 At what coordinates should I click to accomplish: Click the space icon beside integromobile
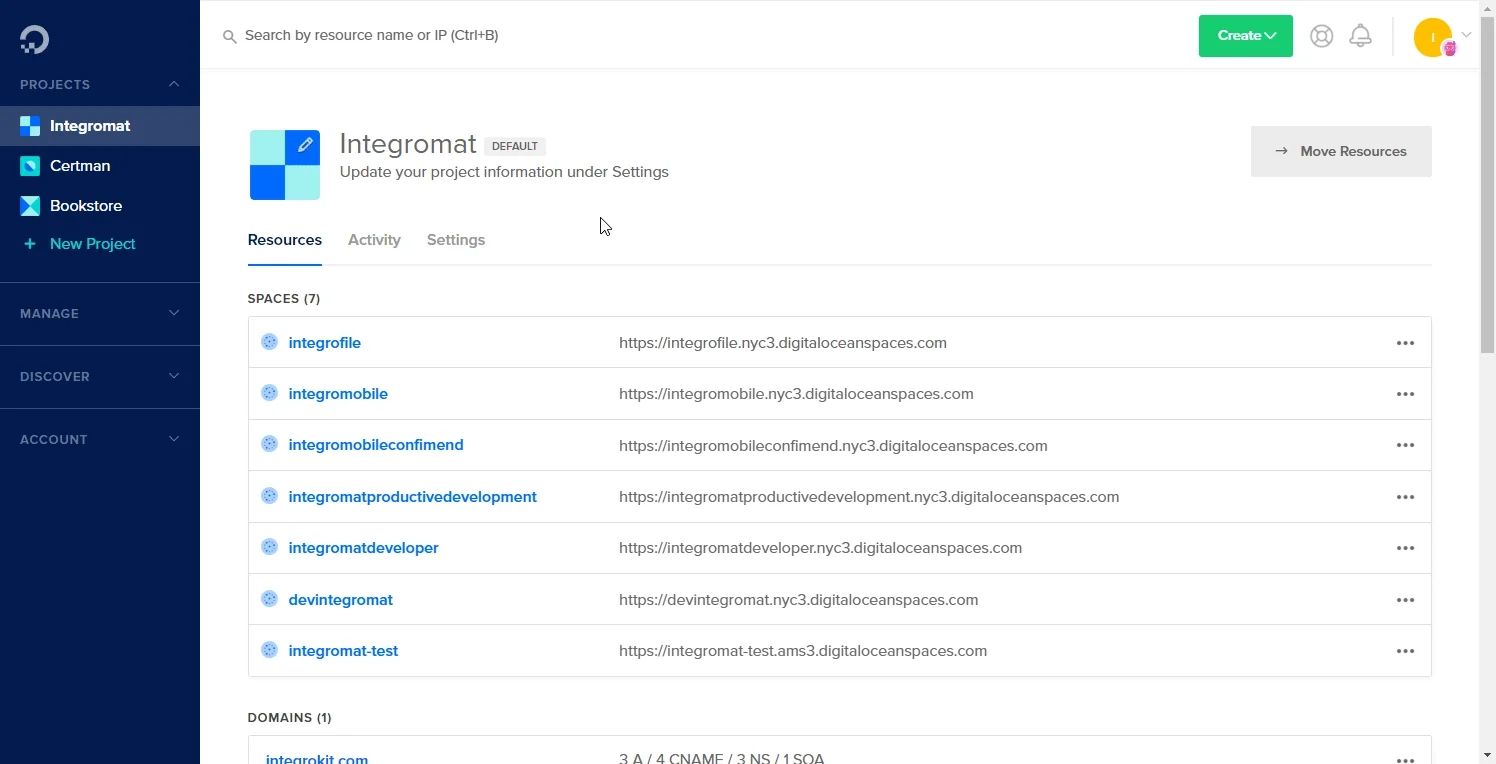click(x=269, y=393)
